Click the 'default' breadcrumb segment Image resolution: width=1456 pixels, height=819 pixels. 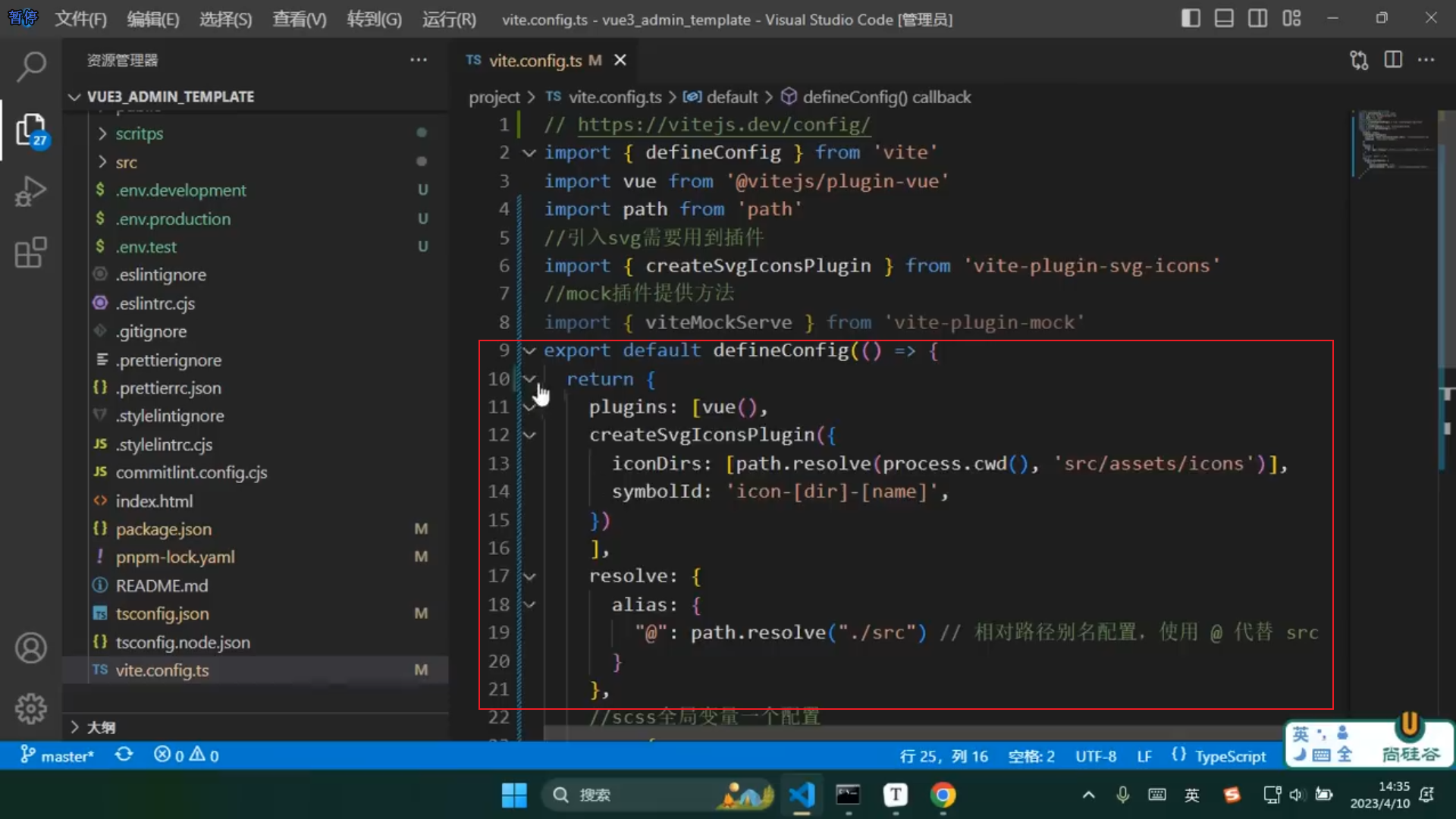(x=721, y=97)
